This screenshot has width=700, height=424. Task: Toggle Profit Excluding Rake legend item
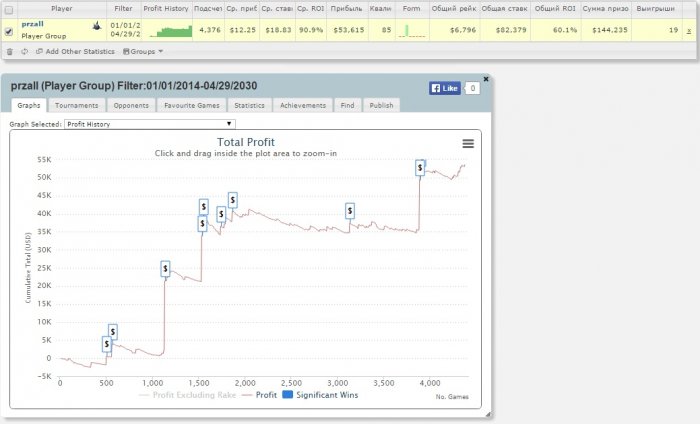pyautogui.click(x=188, y=395)
